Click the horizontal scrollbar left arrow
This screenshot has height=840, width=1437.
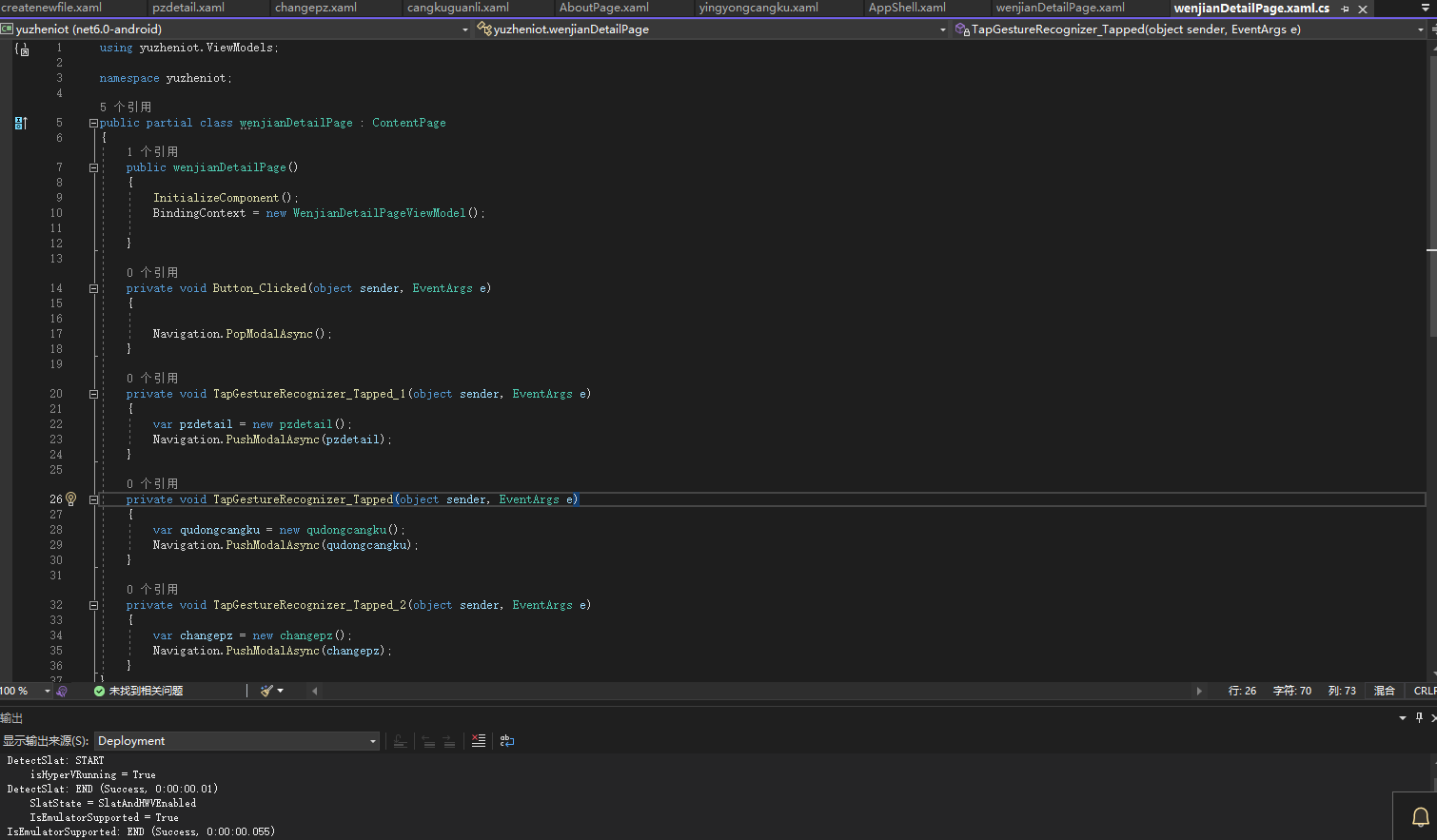coord(314,691)
